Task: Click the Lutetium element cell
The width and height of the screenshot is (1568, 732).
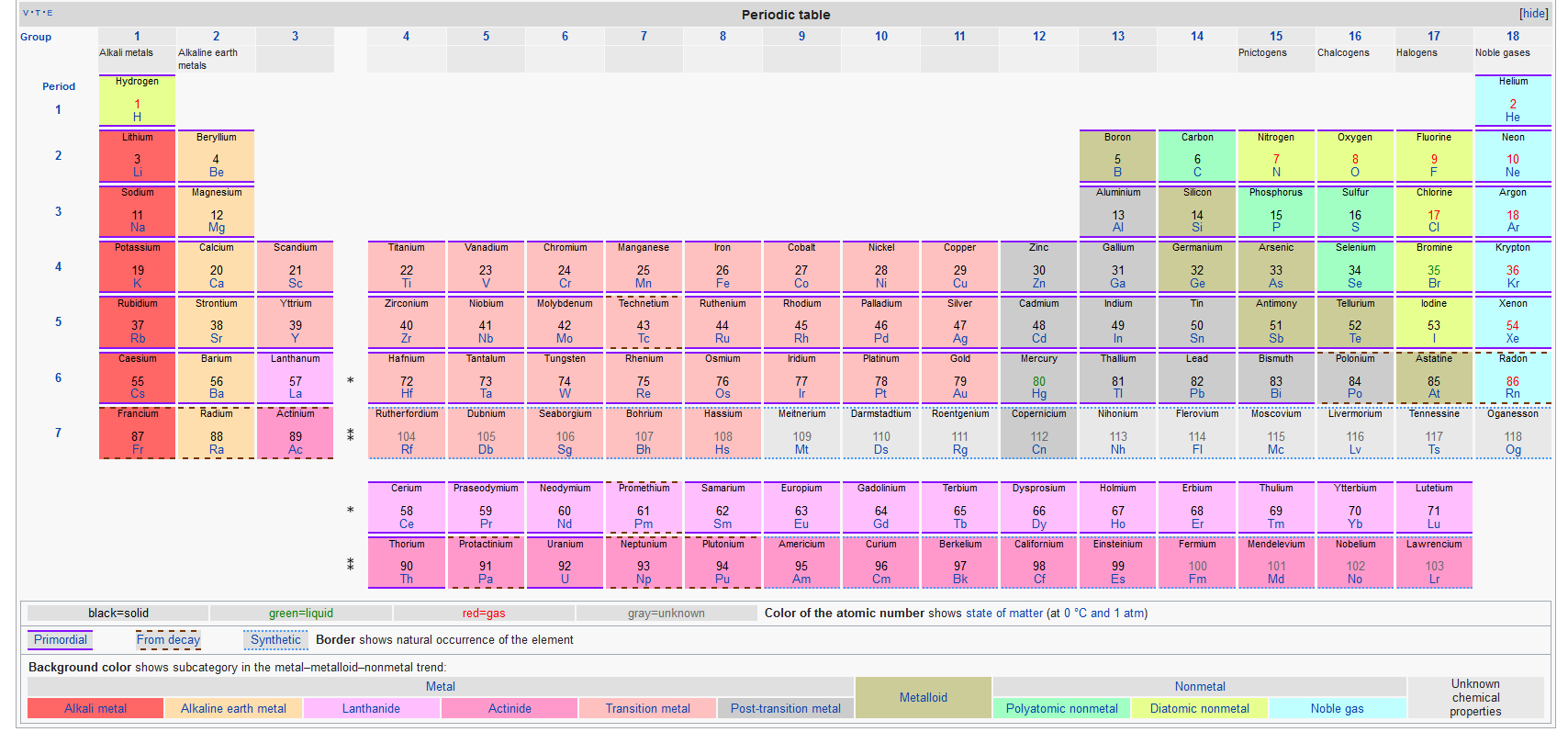Action: click(1434, 507)
